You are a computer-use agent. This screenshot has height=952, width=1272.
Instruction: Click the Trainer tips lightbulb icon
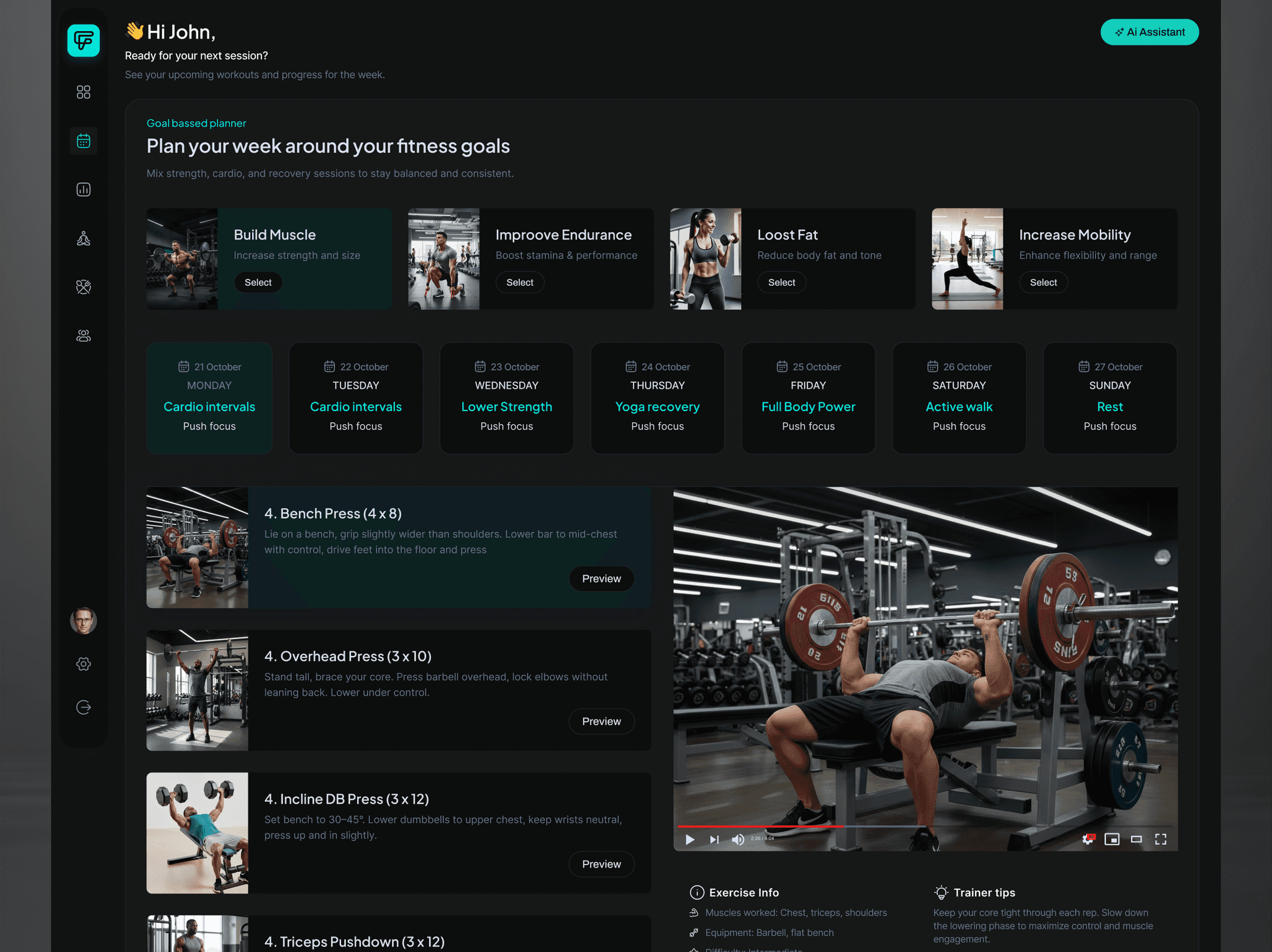(x=941, y=892)
